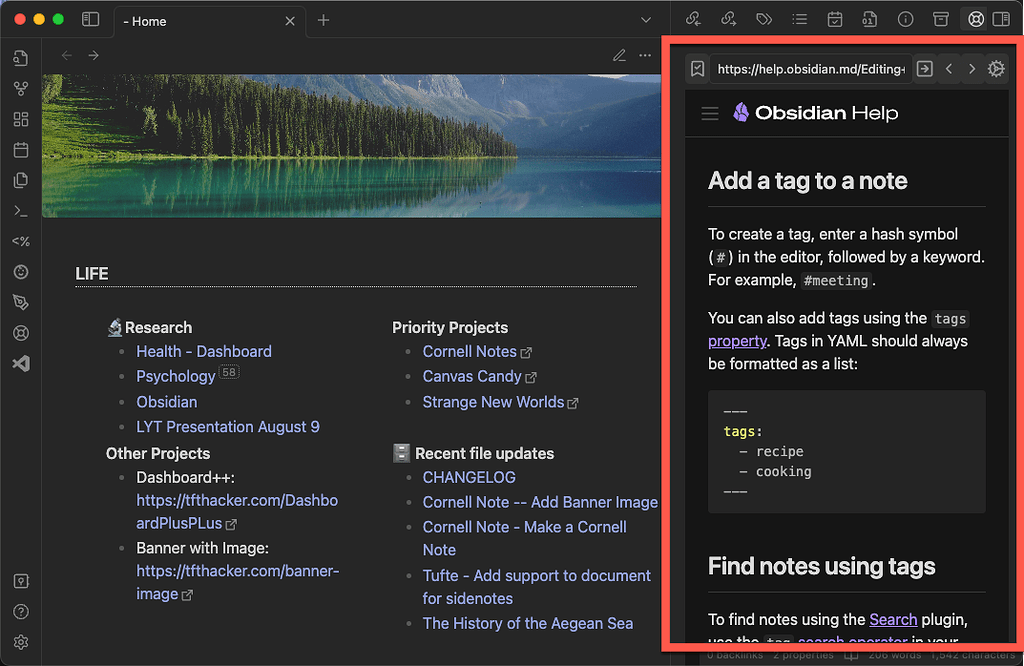
Task: Open the terminal from the left ribbon
Action: coord(21,211)
